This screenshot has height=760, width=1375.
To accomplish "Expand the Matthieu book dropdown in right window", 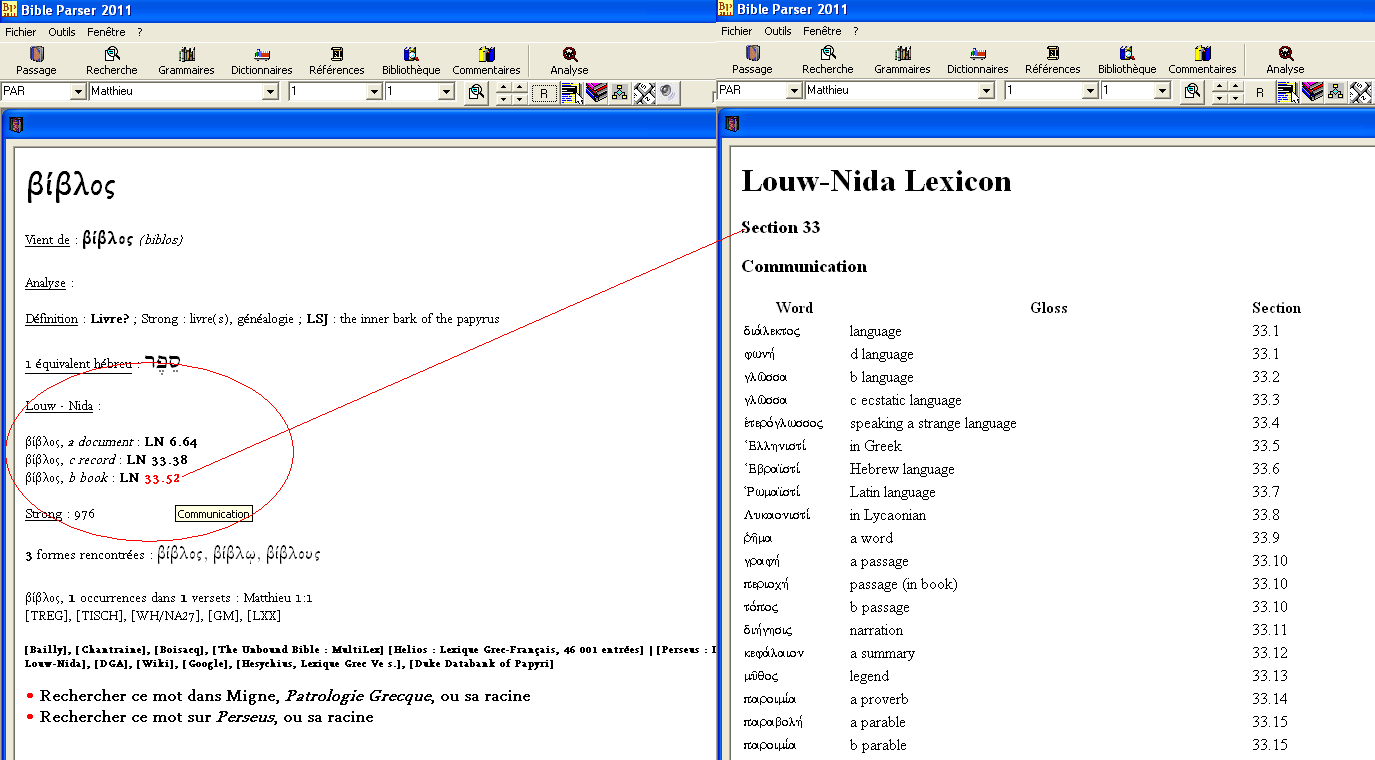I will (x=986, y=92).
